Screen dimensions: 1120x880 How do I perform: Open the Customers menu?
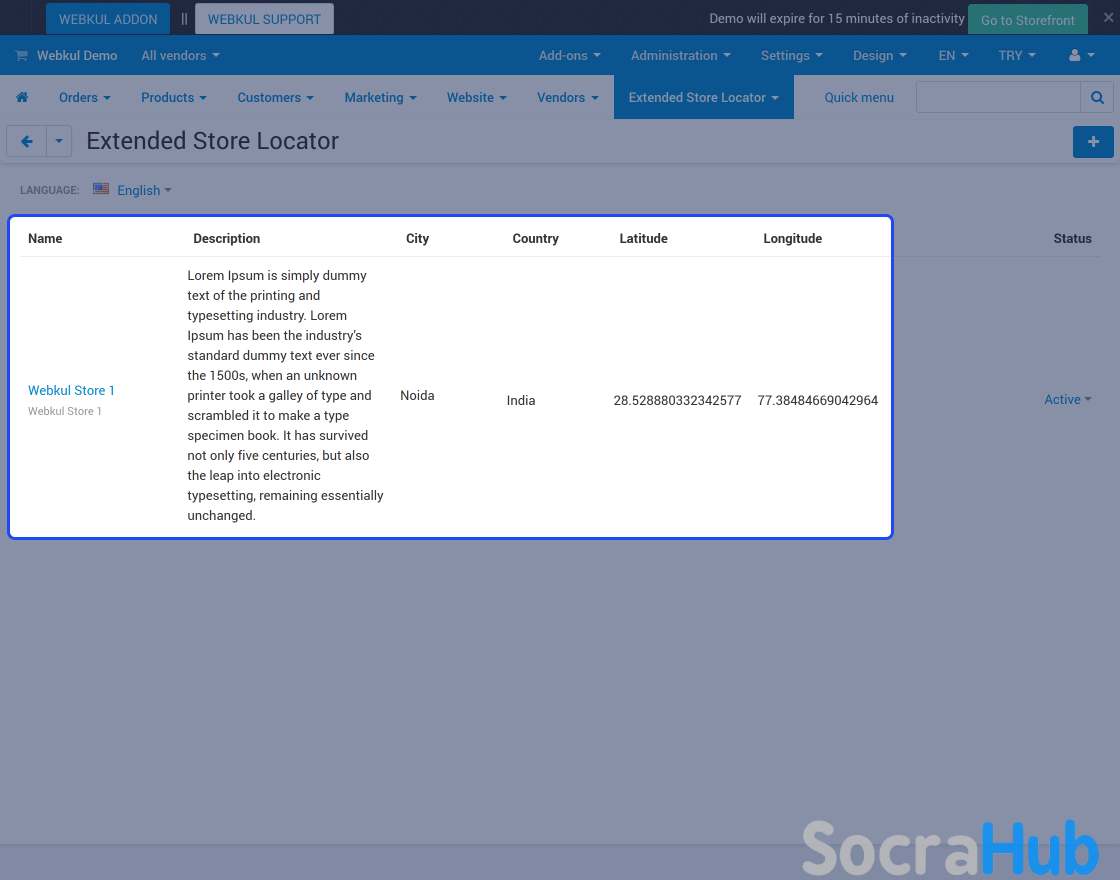click(275, 97)
